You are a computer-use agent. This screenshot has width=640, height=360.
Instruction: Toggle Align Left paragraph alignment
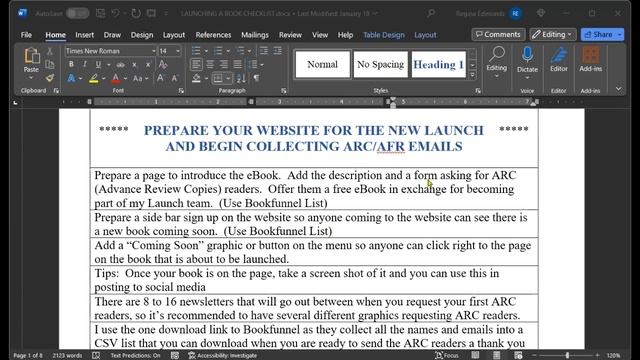[x=196, y=64]
